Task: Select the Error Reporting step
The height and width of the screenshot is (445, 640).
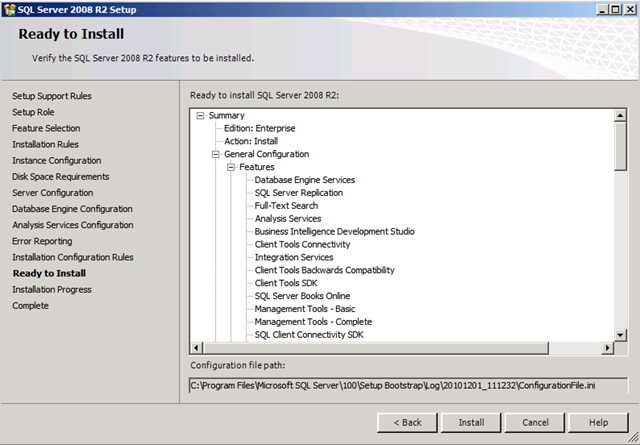Action: 42,241
